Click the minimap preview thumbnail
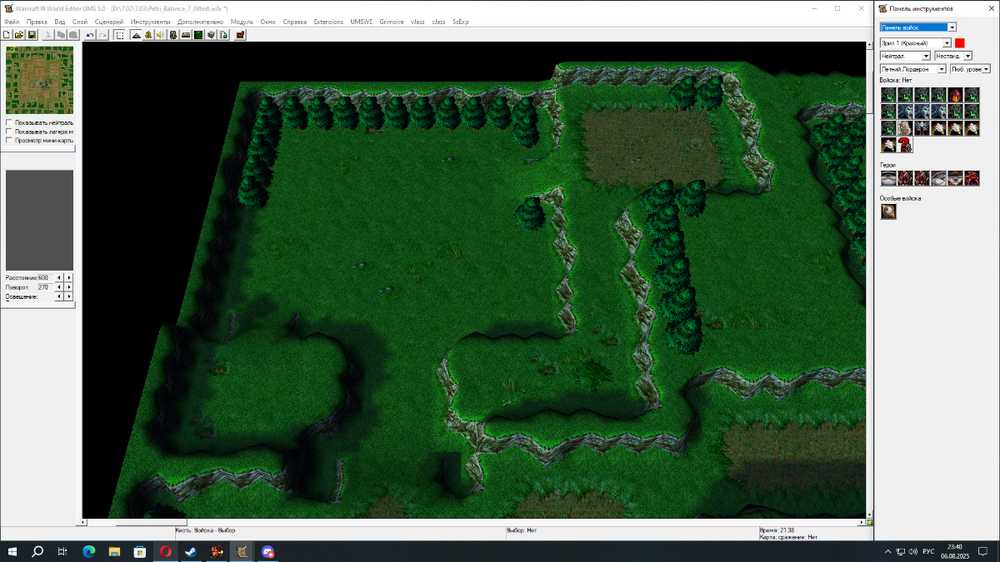Screen dimensions: 1000x562 click(39, 80)
